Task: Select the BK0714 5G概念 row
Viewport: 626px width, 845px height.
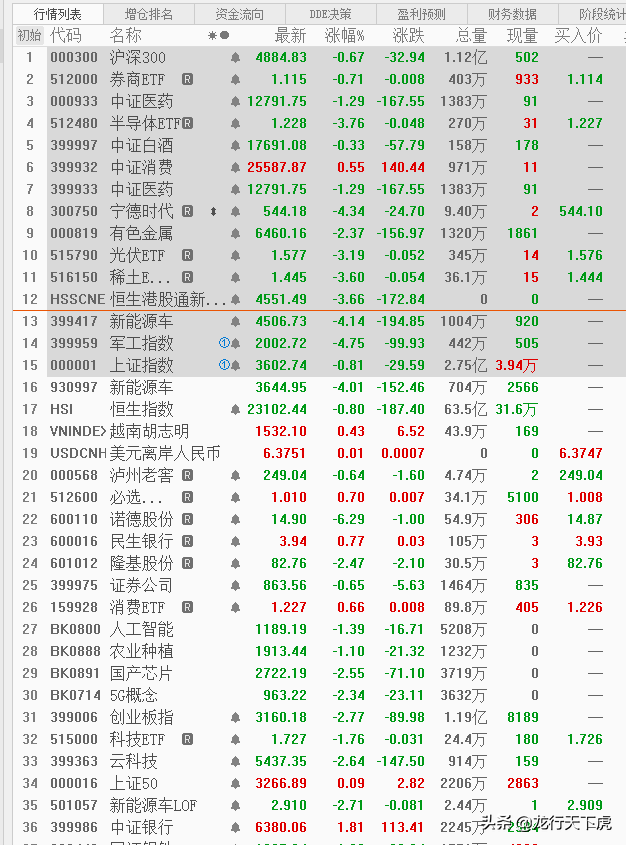Action: coord(319,695)
